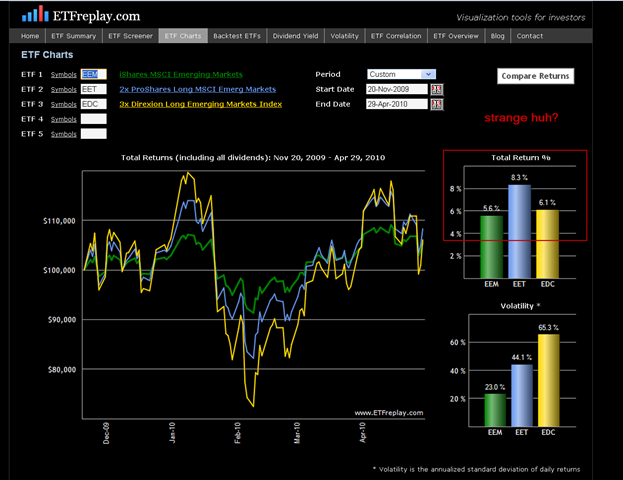The image size is (623, 480).
Task: Click the 65.3 % volatility label above EDC
Action: tap(548, 328)
